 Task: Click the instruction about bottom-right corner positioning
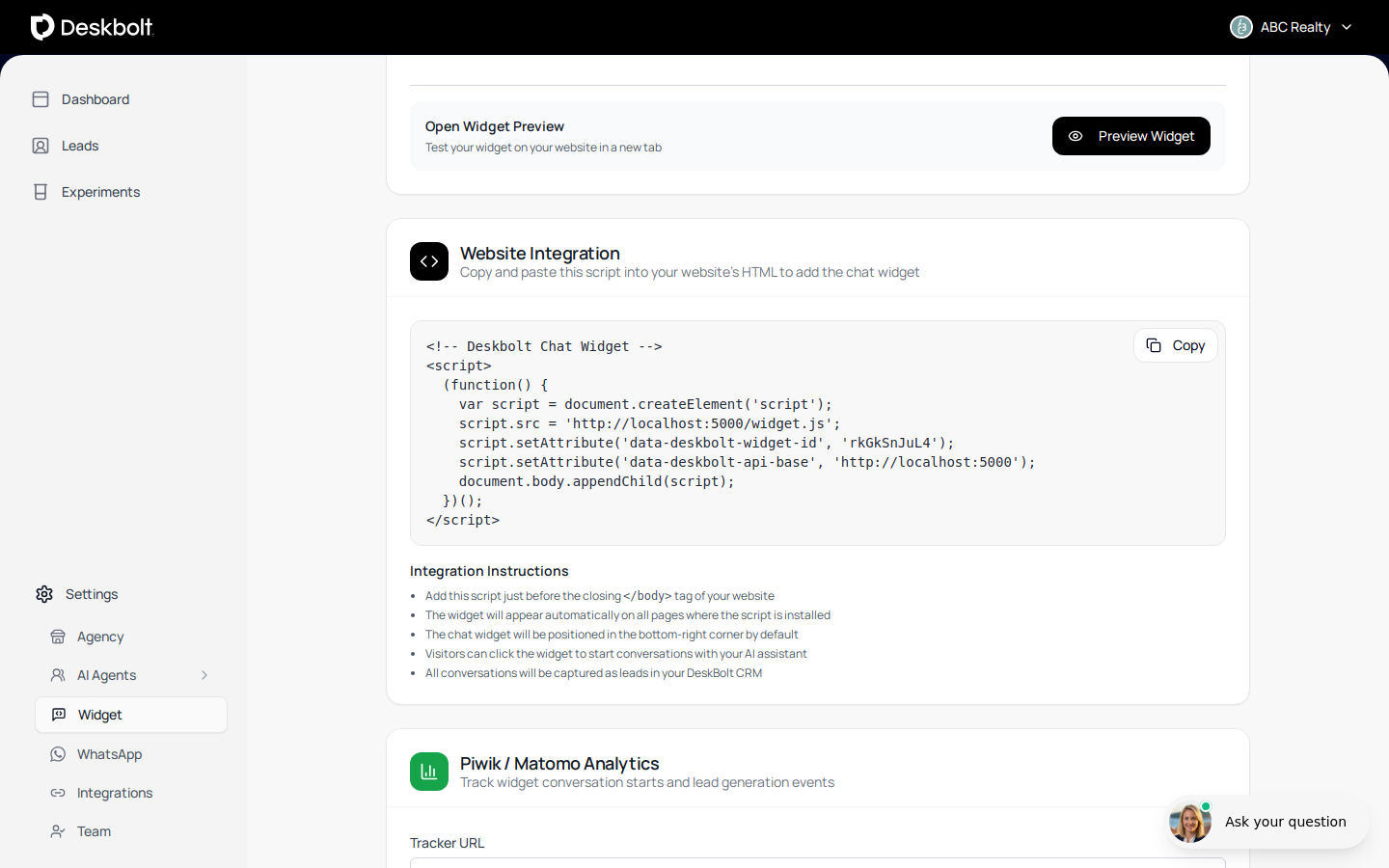pyautogui.click(x=612, y=635)
